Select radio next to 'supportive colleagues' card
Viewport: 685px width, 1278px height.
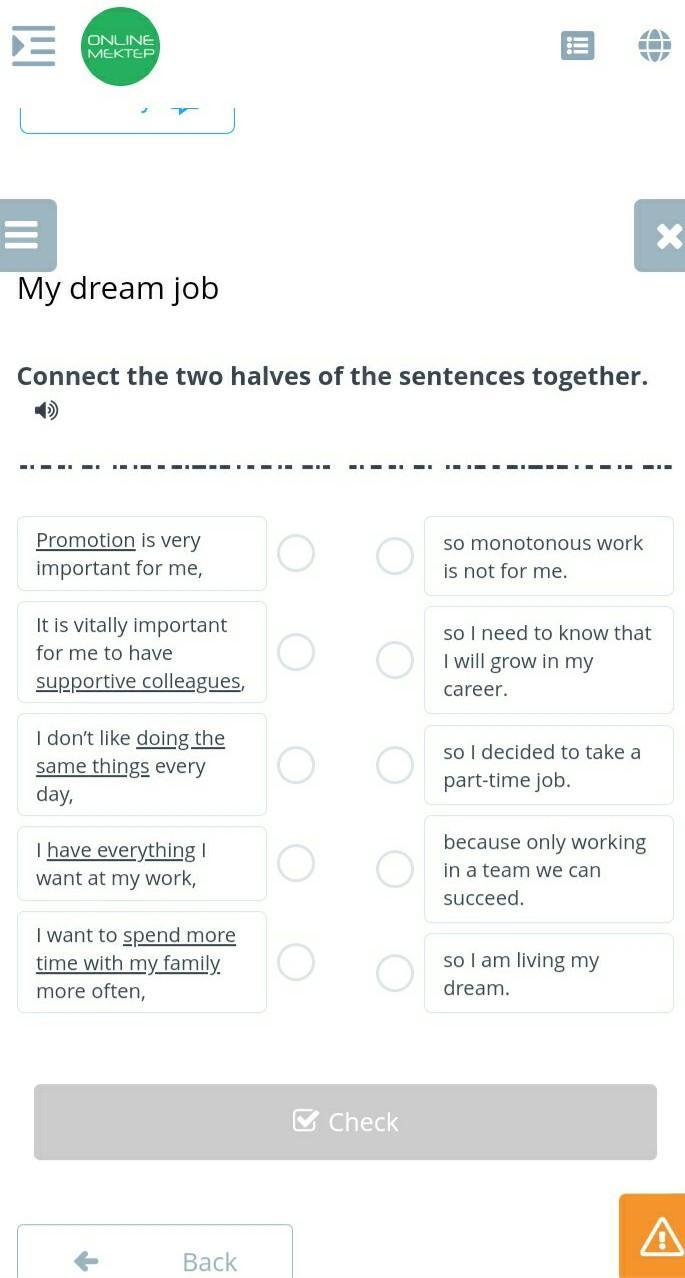point(296,652)
